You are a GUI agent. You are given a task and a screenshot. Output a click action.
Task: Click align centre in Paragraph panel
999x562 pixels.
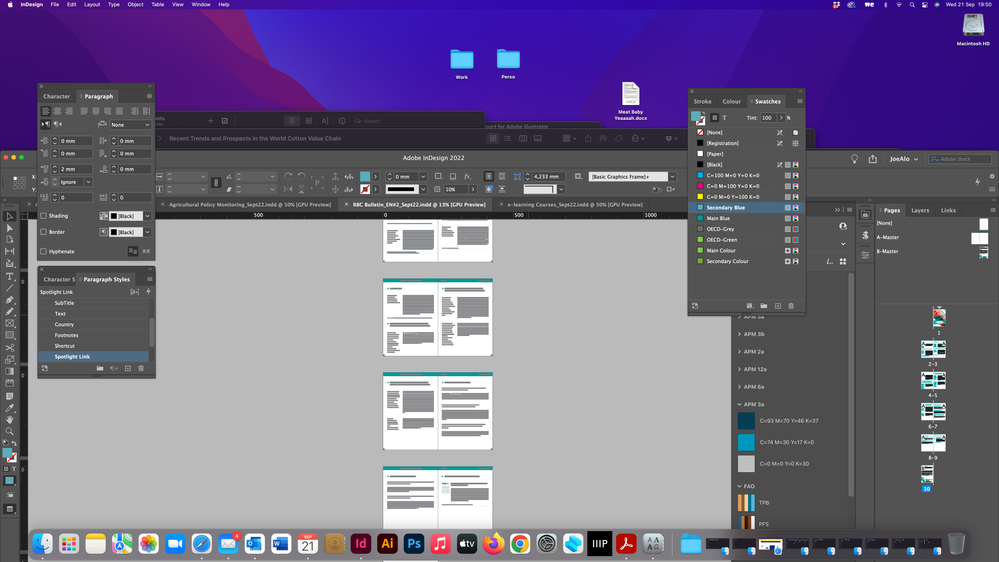(57, 111)
